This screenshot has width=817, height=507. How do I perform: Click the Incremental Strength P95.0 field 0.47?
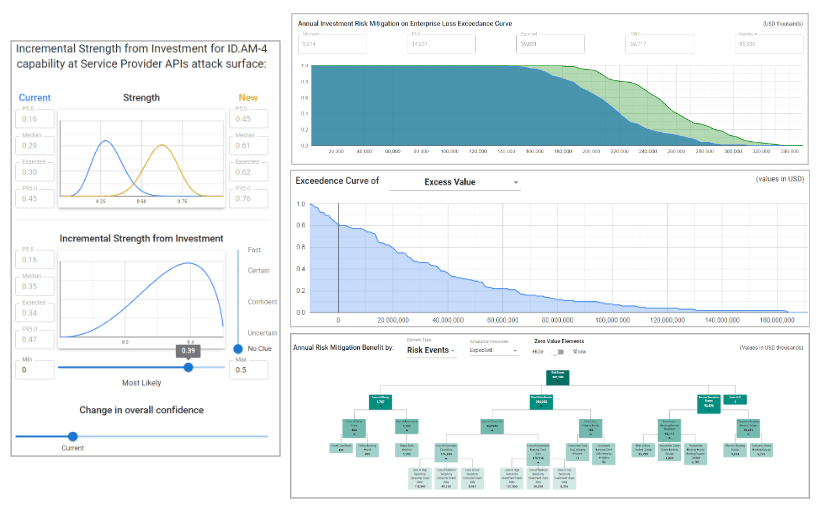[x=35, y=339]
